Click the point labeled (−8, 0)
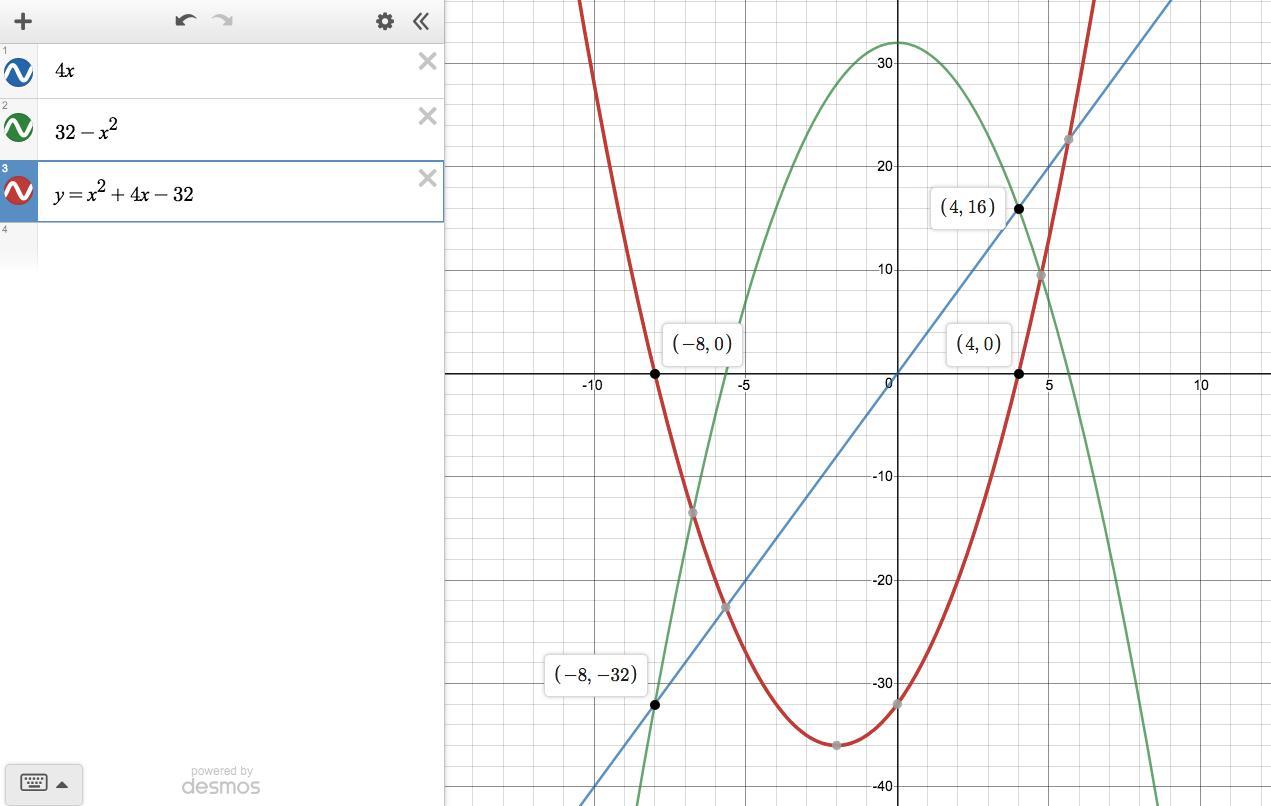Viewport: 1271px width, 806px height. pyautogui.click(x=655, y=374)
